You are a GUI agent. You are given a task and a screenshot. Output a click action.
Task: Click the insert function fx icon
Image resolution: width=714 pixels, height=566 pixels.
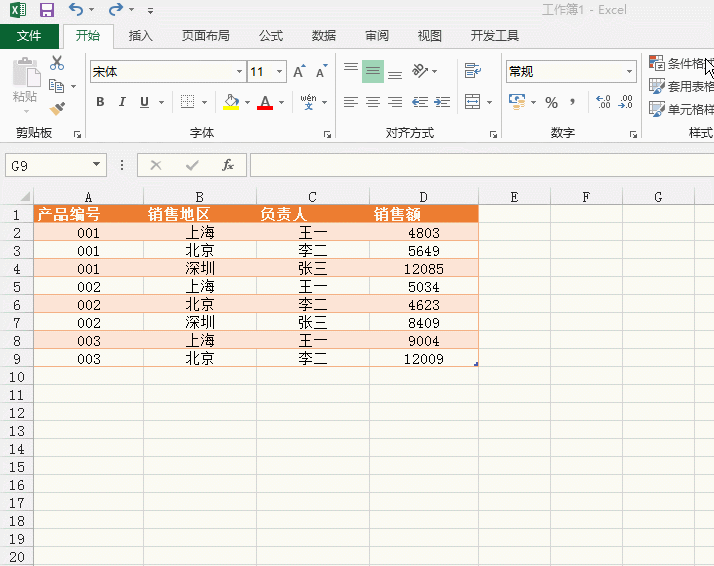coord(228,165)
